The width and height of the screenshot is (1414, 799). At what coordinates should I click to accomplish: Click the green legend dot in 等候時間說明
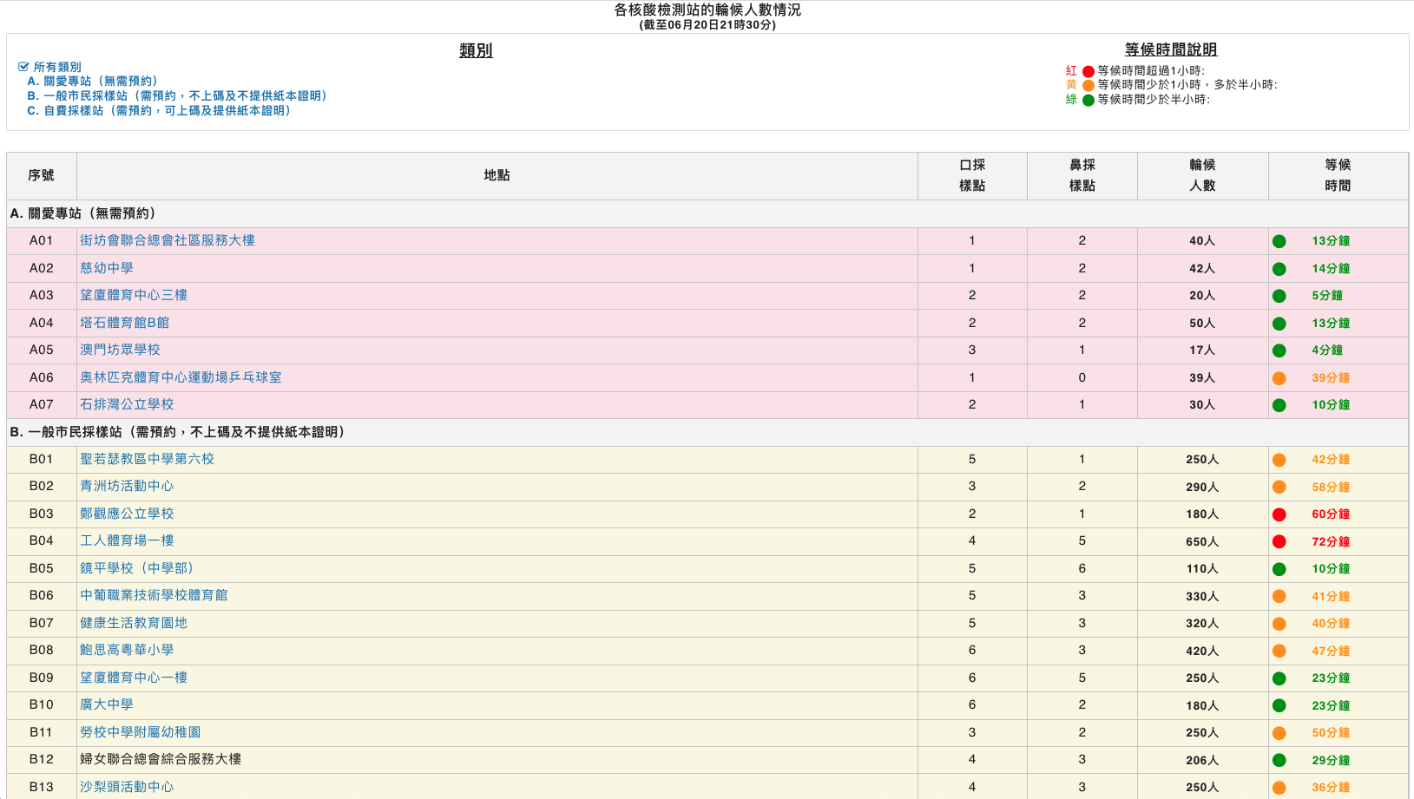coord(1088,100)
